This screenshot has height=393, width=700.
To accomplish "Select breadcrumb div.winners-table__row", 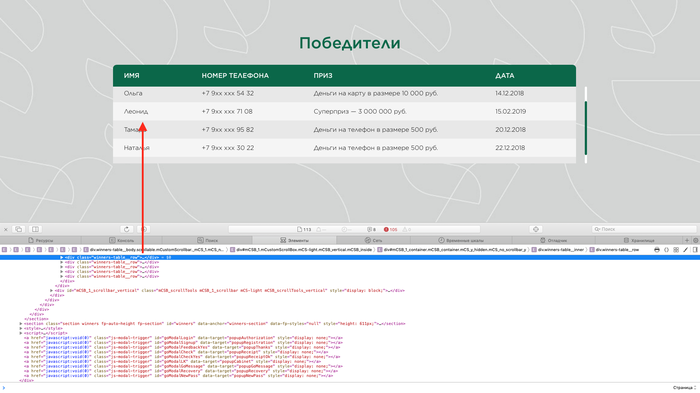I will pyautogui.click(x=614, y=250).
